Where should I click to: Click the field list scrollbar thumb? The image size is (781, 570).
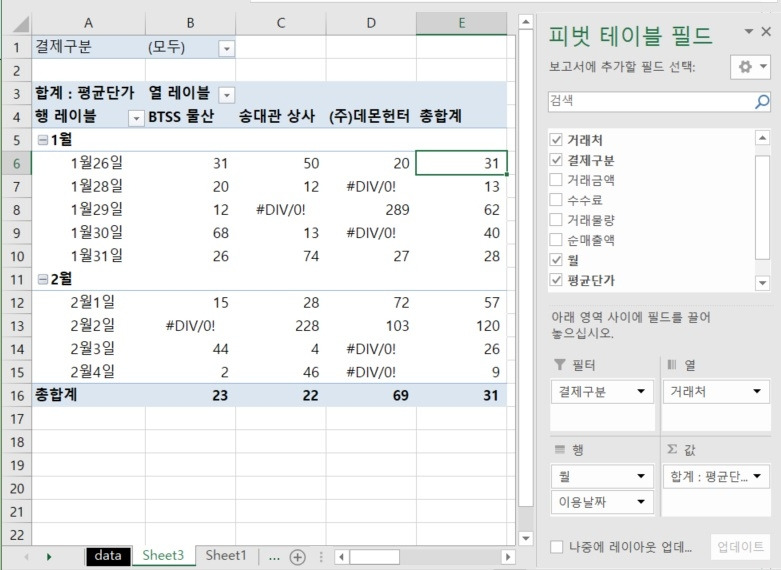pyautogui.click(x=762, y=207)
